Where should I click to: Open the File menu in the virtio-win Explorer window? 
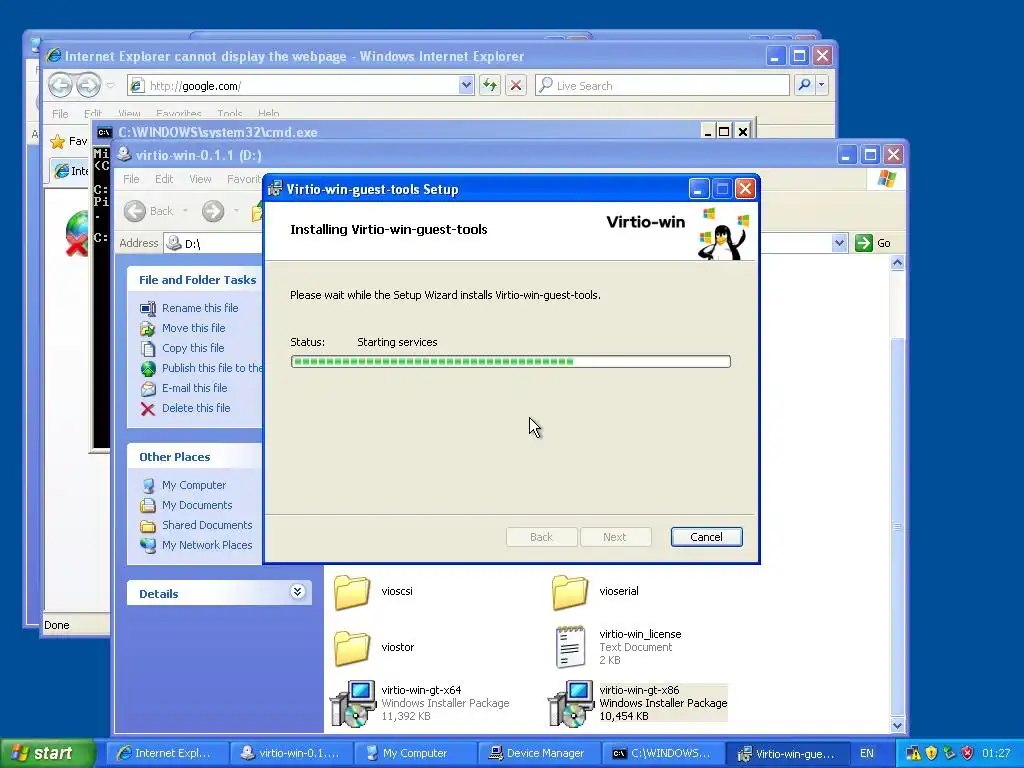point(131,179)
